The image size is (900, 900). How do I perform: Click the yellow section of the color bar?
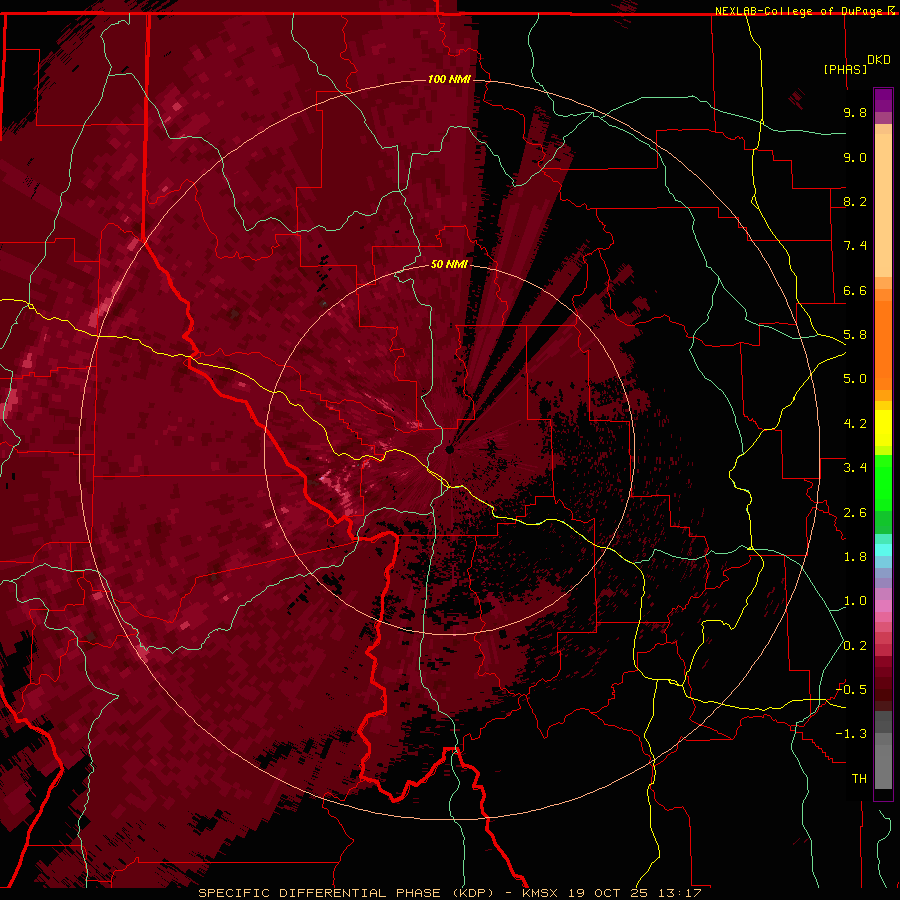[883, 428]
